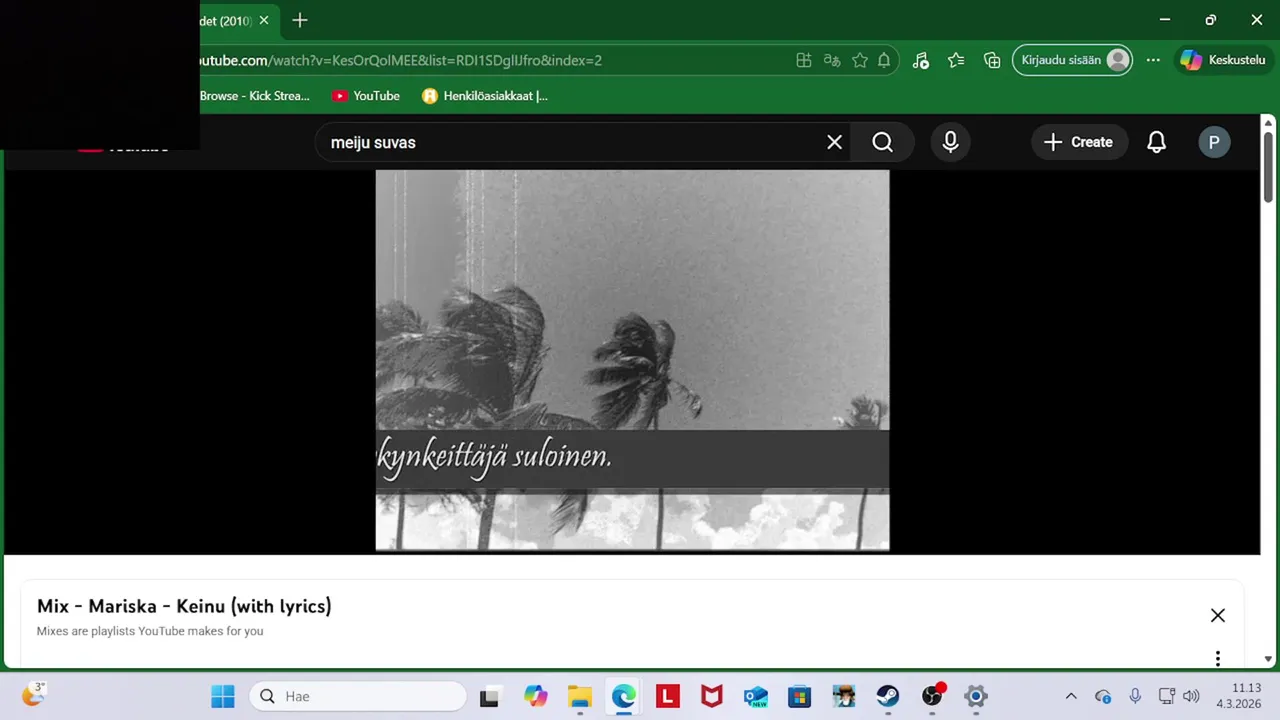Click the address bar notification bell
Screen dimensions: 1280x720
(884, 60)
